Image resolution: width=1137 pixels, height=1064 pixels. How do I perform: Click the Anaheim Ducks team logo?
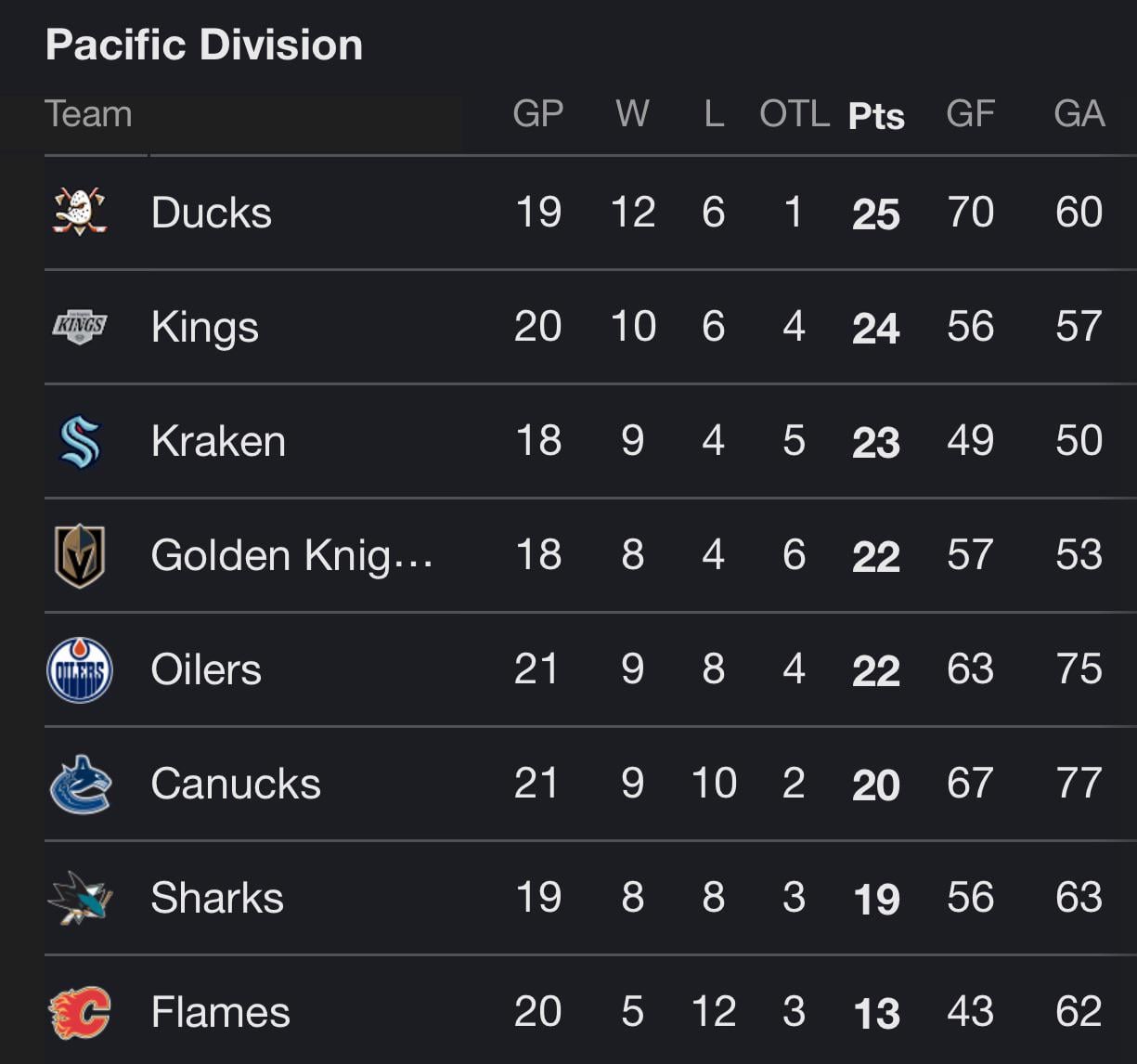coord(80,212)
